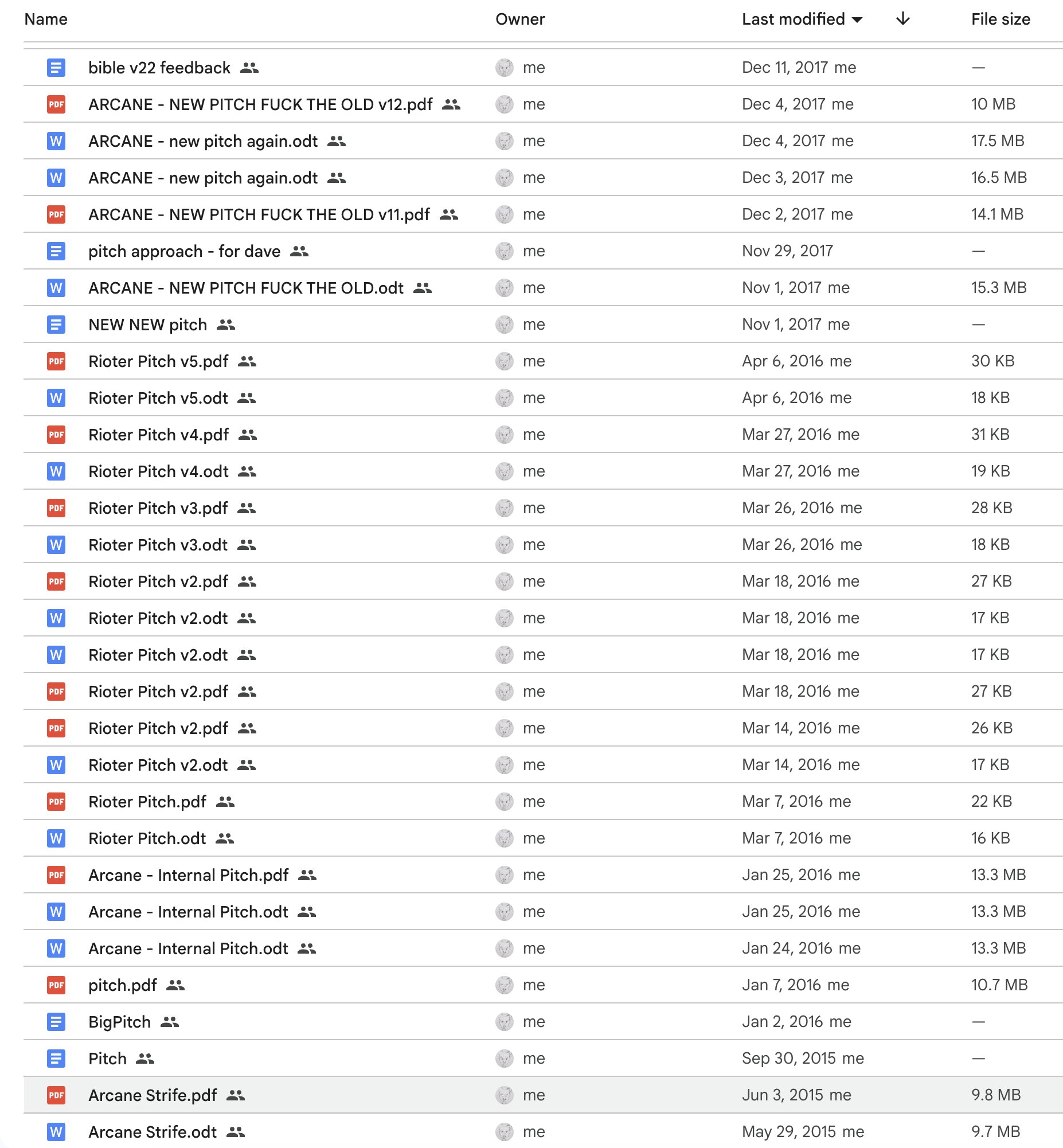Select the file name 'bible v22 feedback'
Image resolution: width=1063 pixels, height=1148 pixels.
[x=159, y=68]
